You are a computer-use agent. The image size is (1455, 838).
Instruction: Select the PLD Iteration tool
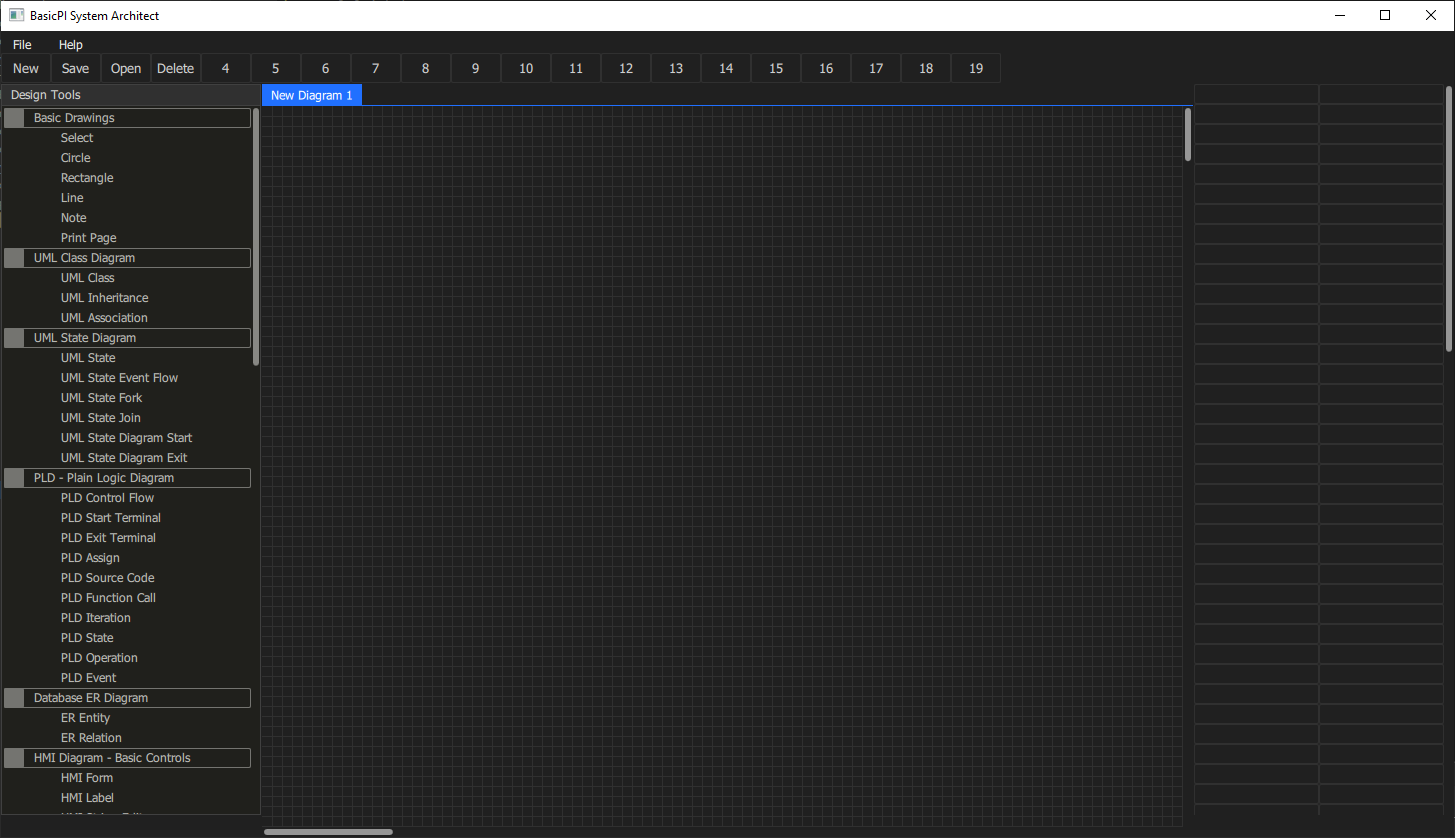pyautogui.click(x=96, y=618)
